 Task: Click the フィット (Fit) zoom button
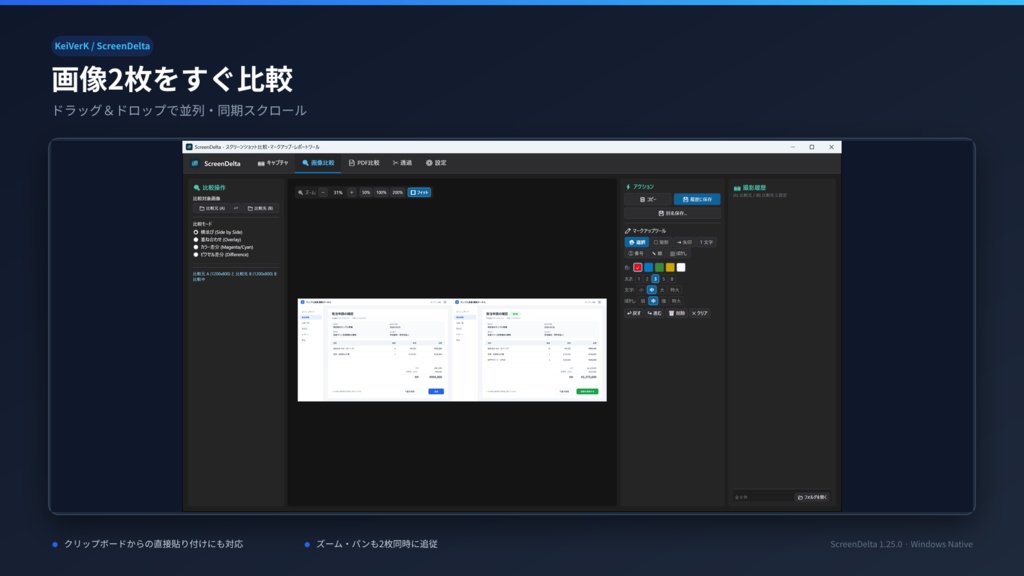(419, 193)
